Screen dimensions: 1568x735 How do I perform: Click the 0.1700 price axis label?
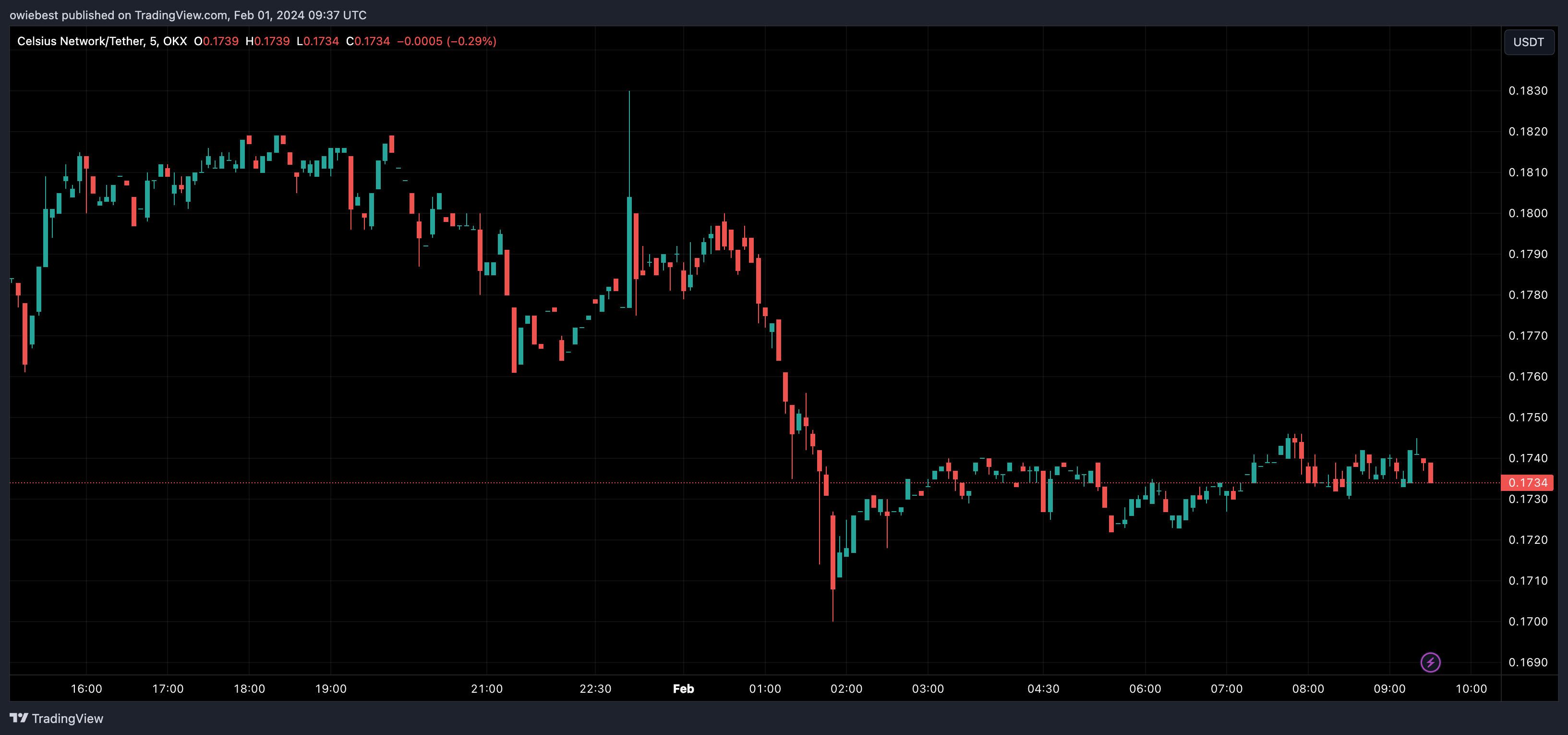point(1528,621)
